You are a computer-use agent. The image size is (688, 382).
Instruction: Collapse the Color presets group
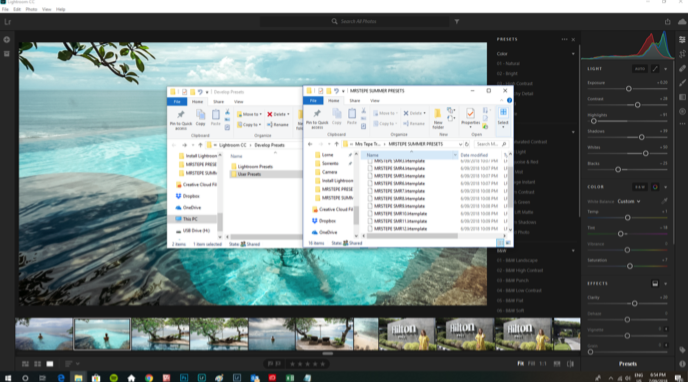[573, 54]
